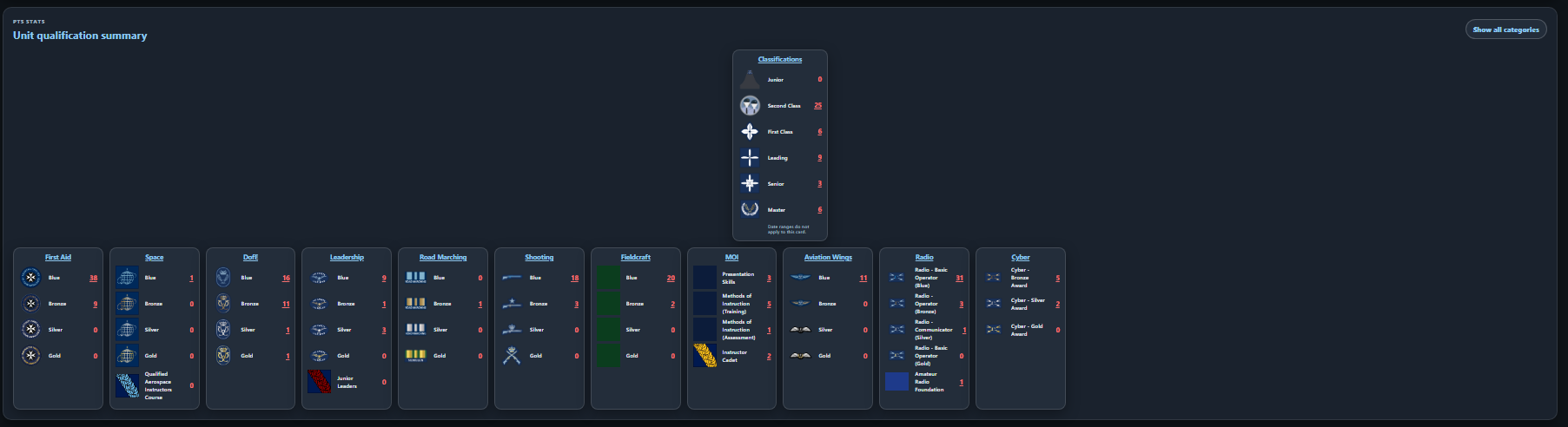The width and height of the screenshot is (1568, 427).
Task: Click the 'Cyber - Silver Award' label
Action: (1028, 304)
